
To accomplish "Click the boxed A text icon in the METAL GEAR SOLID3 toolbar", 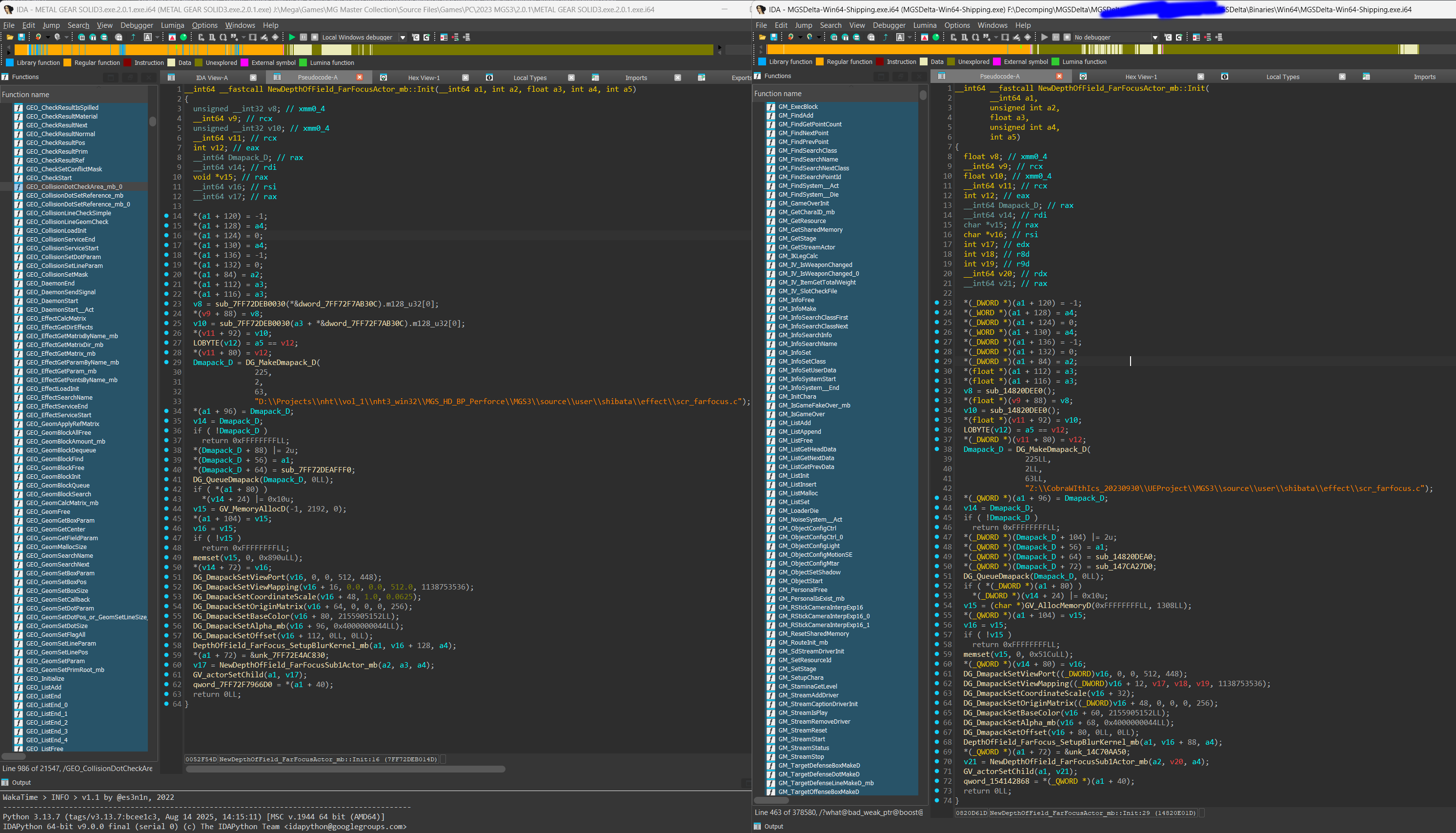I will click(147, 37).
